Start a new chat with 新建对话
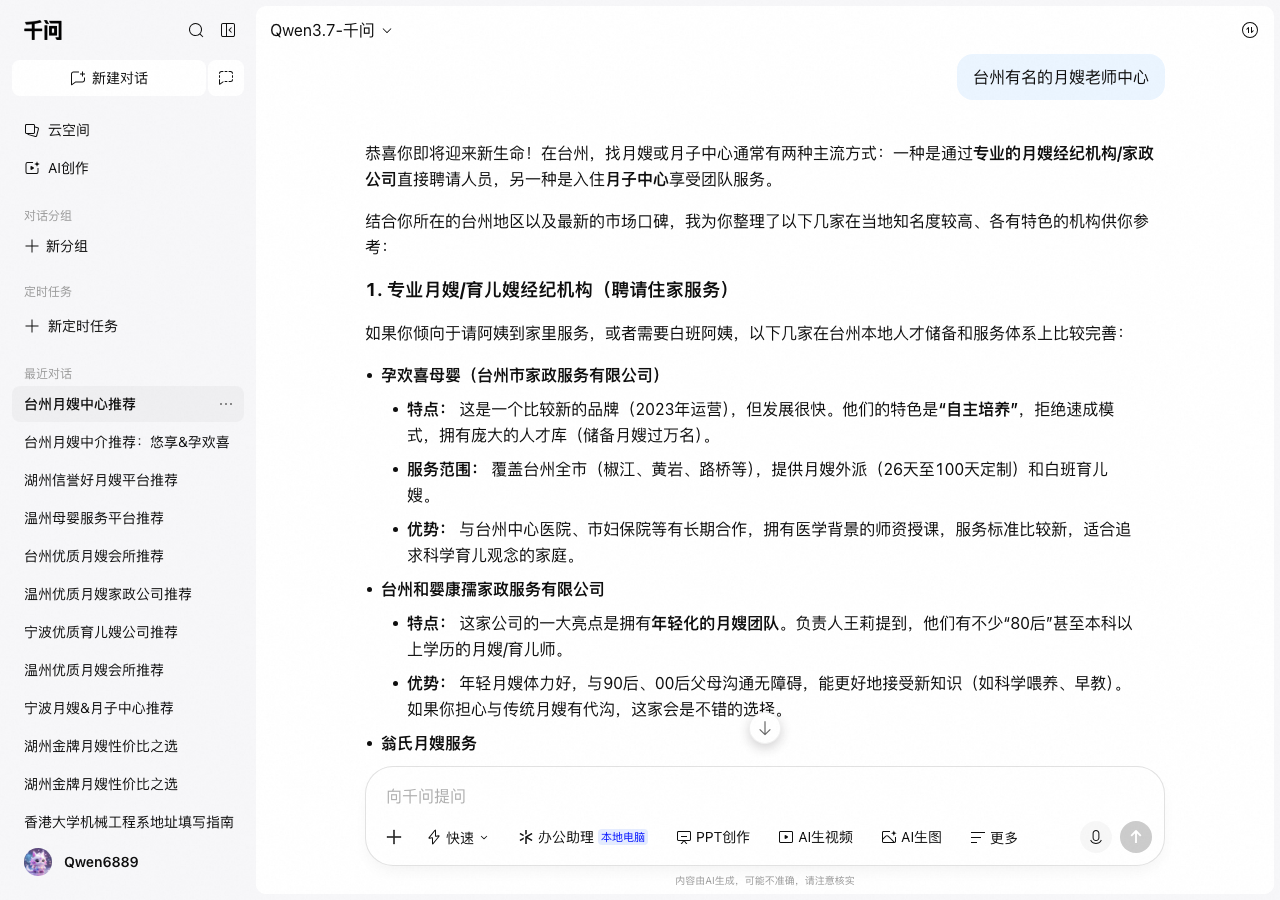Screen dimensions: 1280x900 tap(109, 78)
